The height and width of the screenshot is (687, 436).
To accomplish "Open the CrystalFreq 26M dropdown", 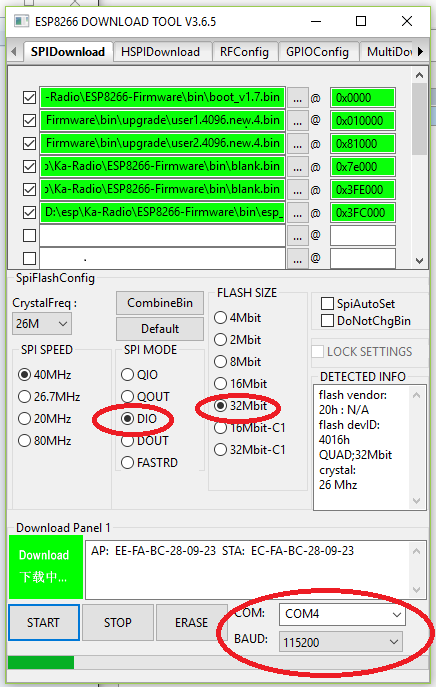I will pyautogui.click(x=42, y=324).
